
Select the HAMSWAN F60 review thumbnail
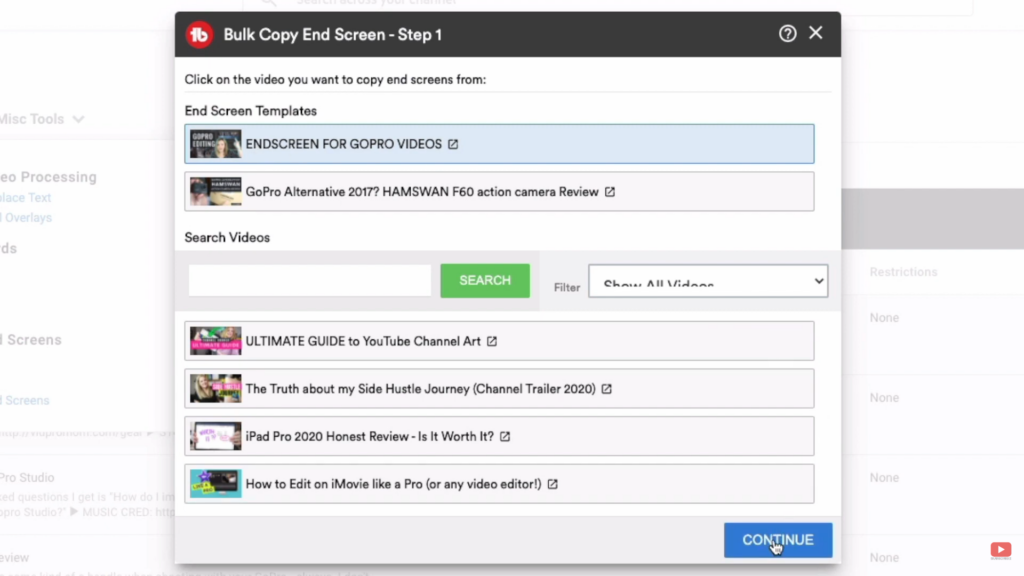click(x=216, y=191)
